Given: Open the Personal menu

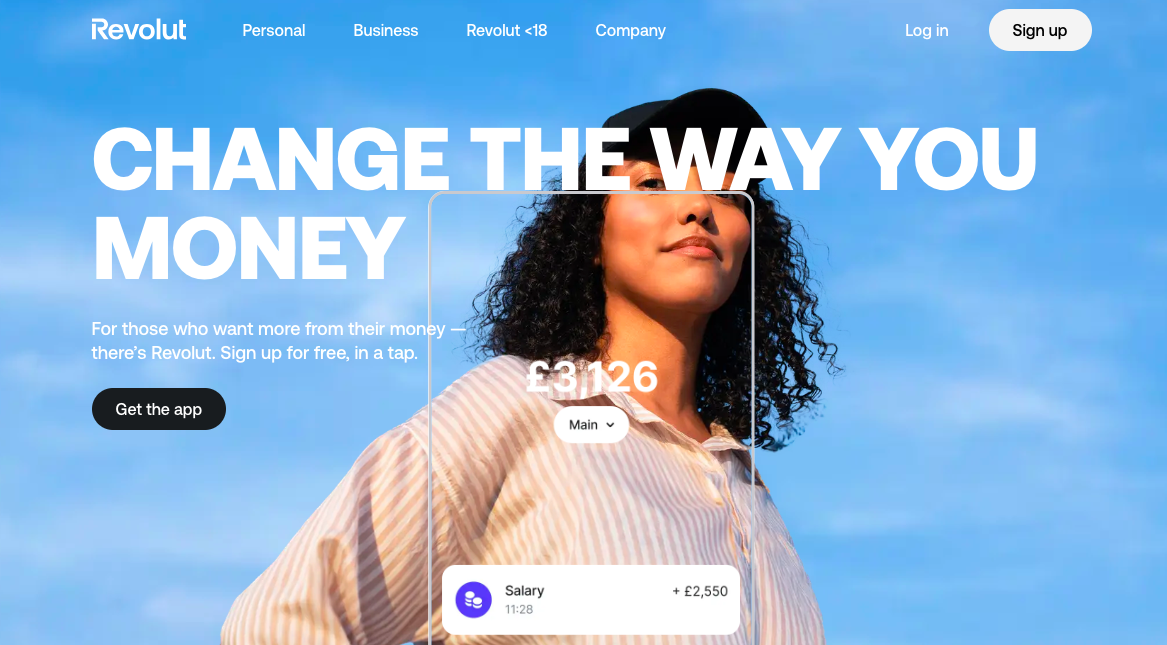Looking at the screenshot, I should pos(274,31).
